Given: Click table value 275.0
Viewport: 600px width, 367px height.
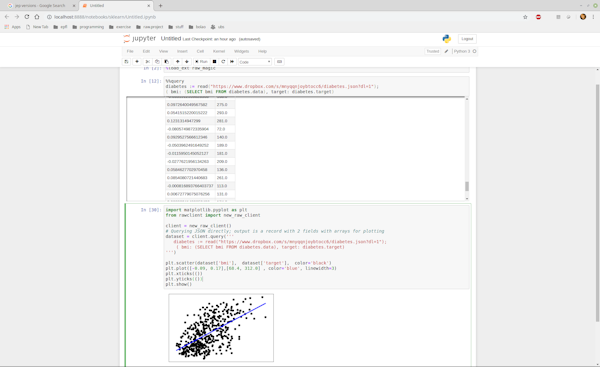Looking at the screenshot, I should click(222, 104).
